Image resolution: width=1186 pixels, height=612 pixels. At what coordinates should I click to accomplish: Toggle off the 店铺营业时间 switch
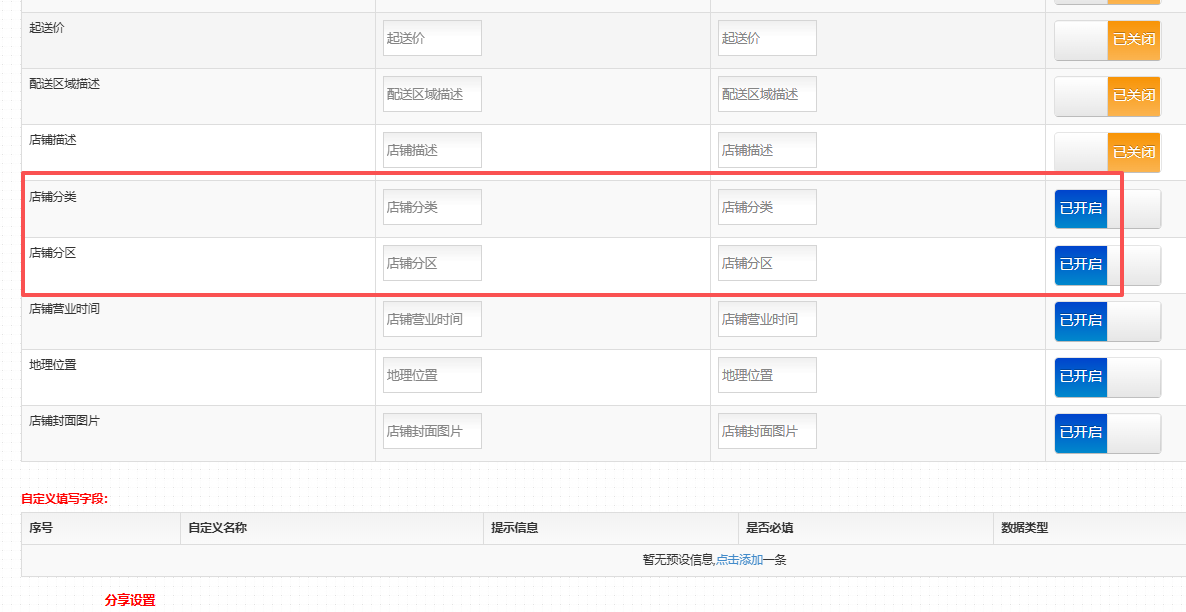[x=1107, y=321]
